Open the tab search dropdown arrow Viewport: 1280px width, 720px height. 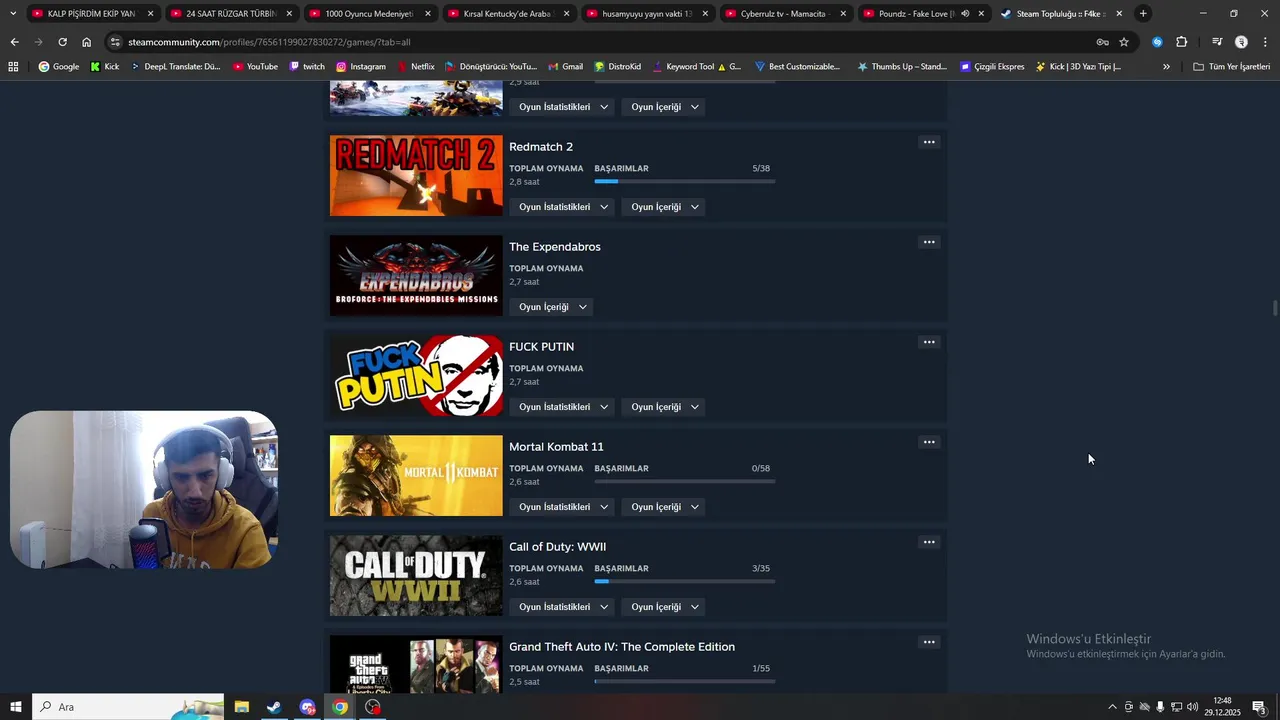point(13,13)
